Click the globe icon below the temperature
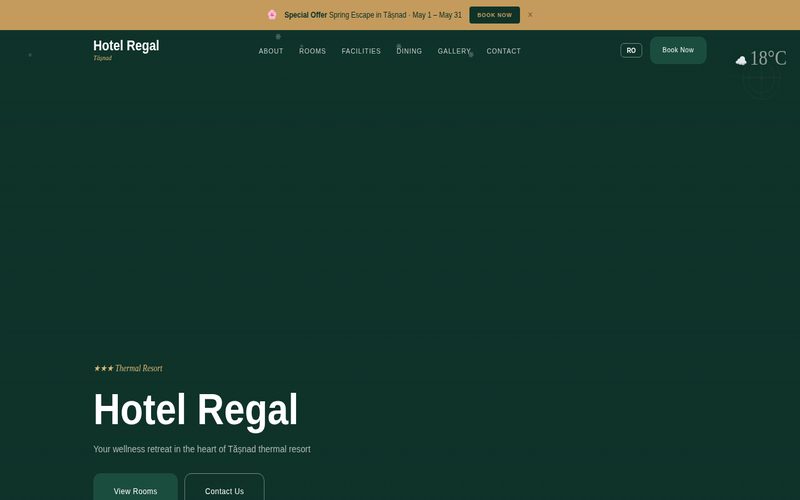The height and width of the screenshot is (500, 800). pyautogui.click(x=761, y=82)
